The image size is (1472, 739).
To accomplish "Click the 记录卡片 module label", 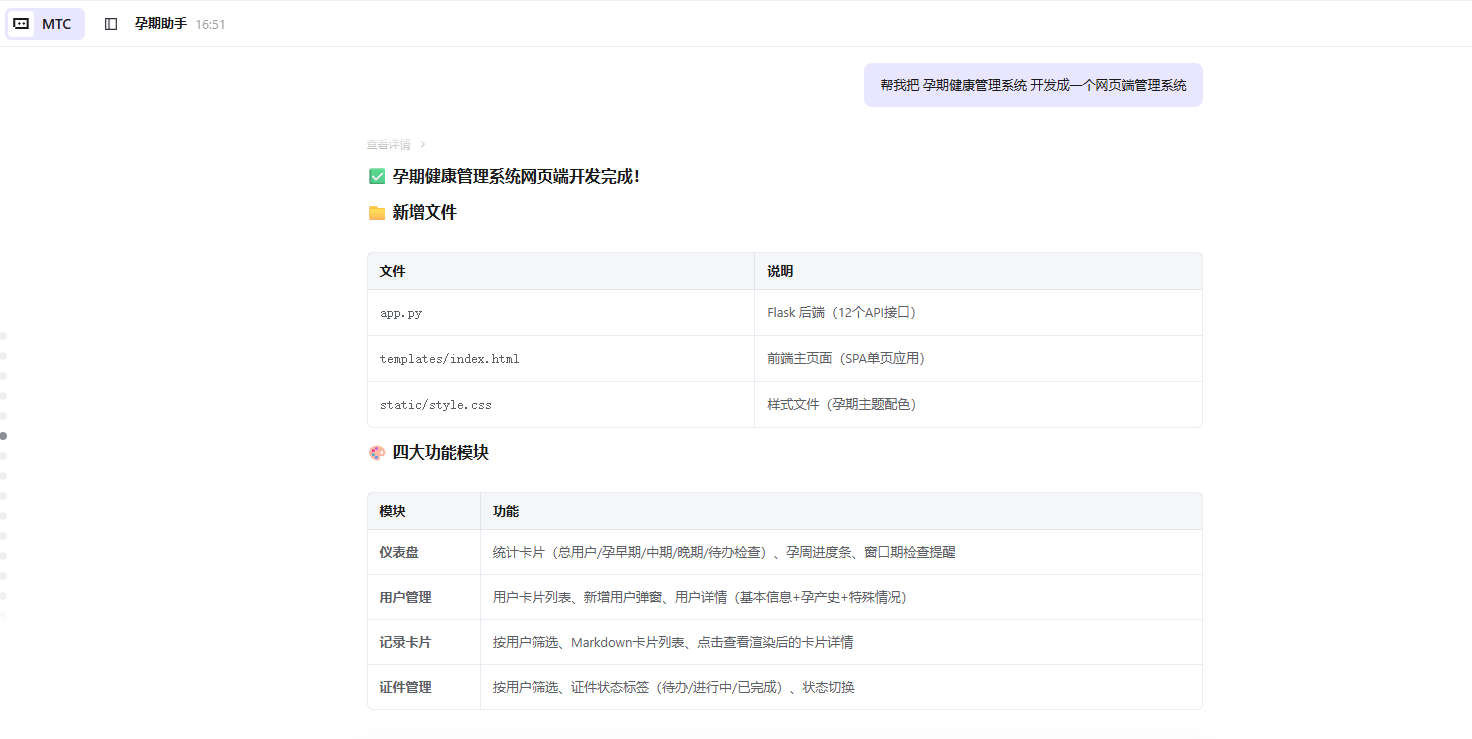I will coord(405,642).
